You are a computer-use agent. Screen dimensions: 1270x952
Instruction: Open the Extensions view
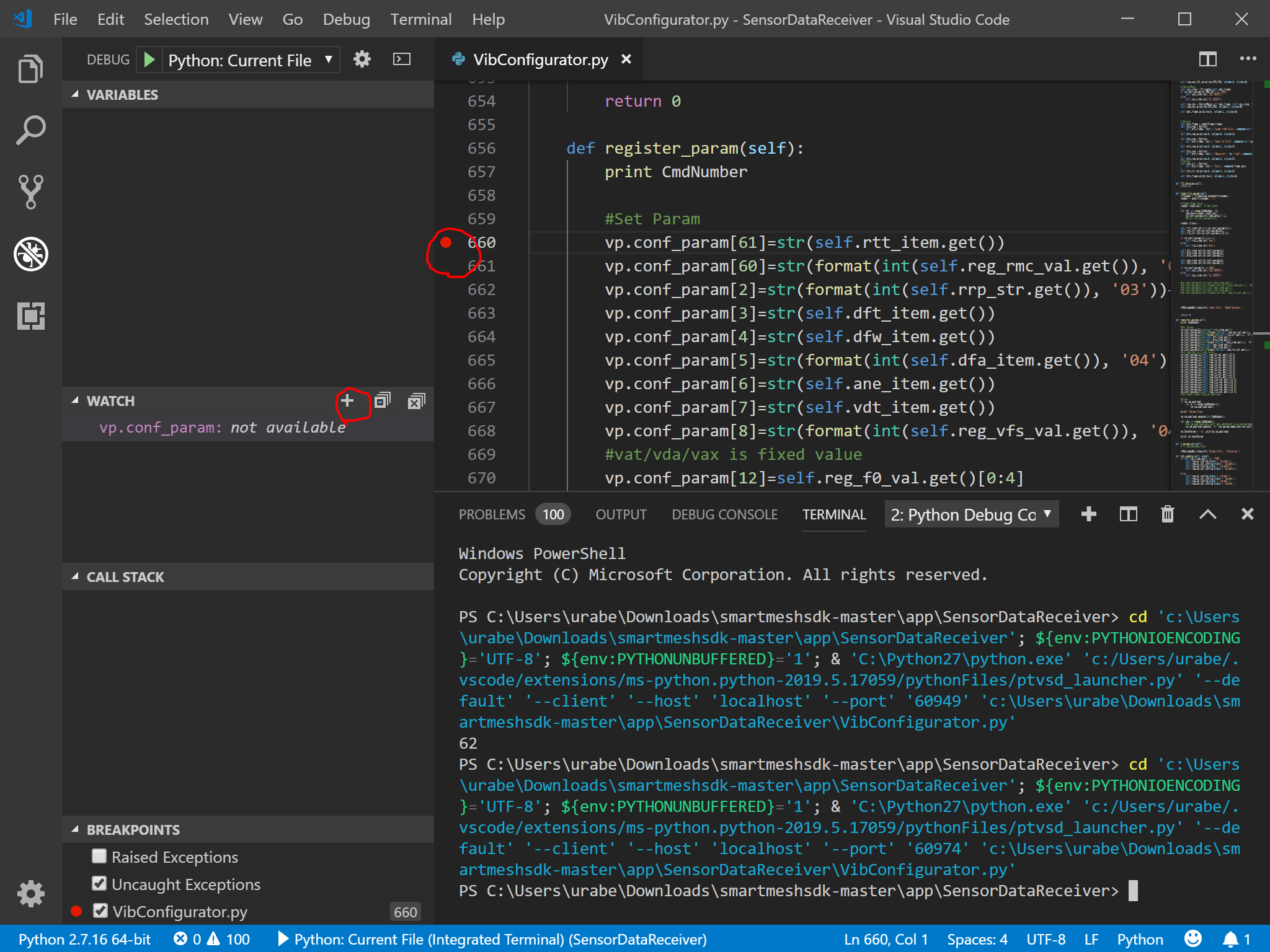point(30,317)
